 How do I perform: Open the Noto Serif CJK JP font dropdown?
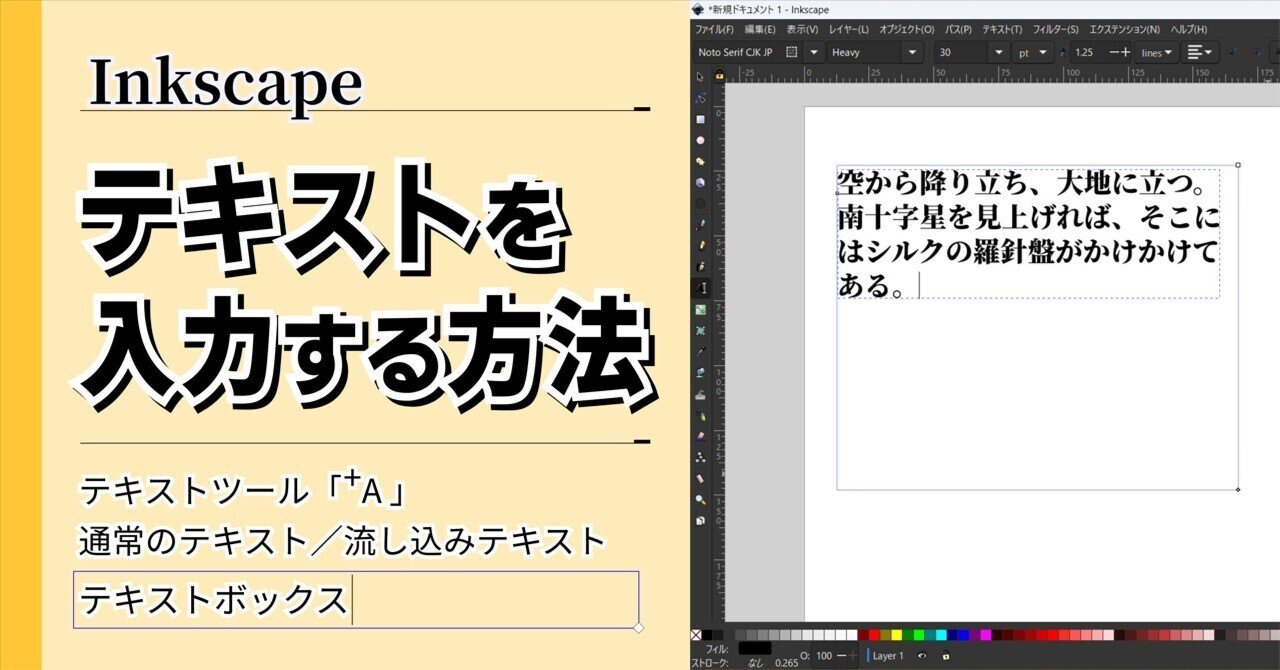812,52
